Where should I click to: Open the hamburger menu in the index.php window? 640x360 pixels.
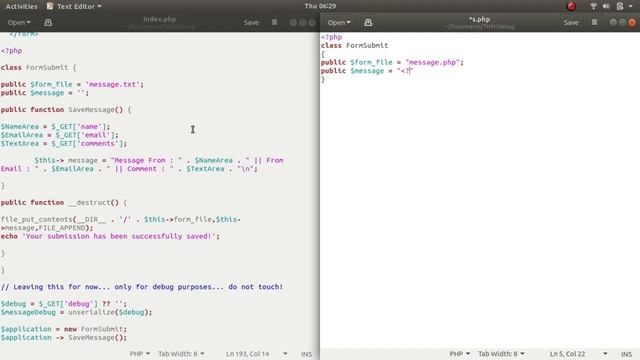274,22
